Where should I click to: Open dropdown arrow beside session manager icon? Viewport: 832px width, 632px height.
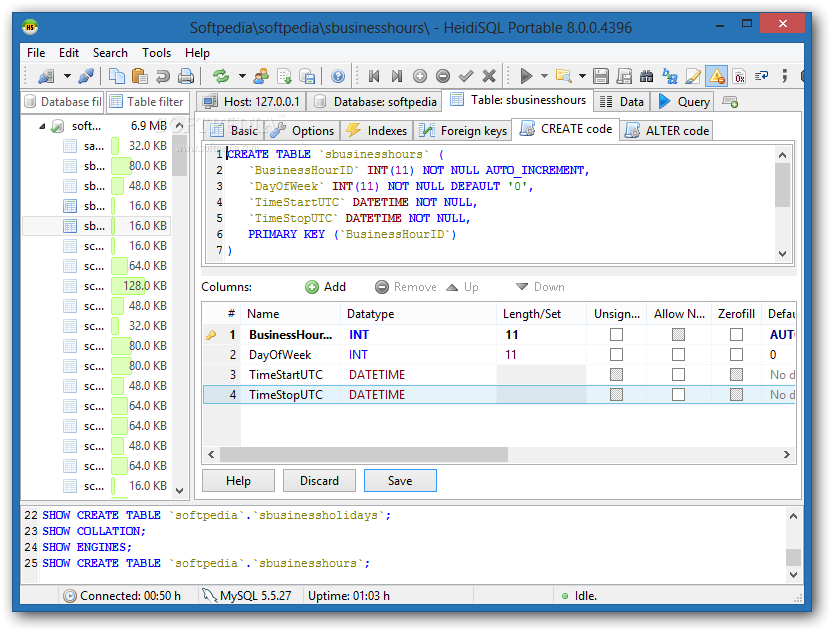(x=67, y=76)
